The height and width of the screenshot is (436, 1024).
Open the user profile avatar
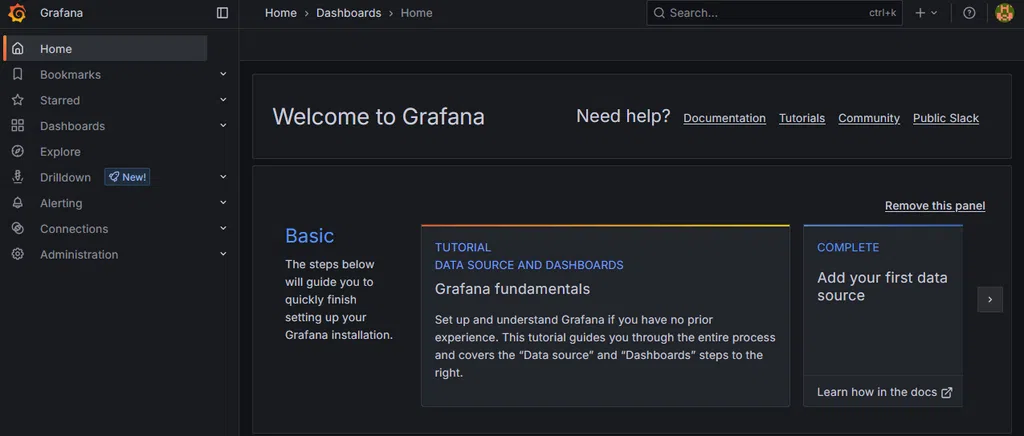(1004, 12)
